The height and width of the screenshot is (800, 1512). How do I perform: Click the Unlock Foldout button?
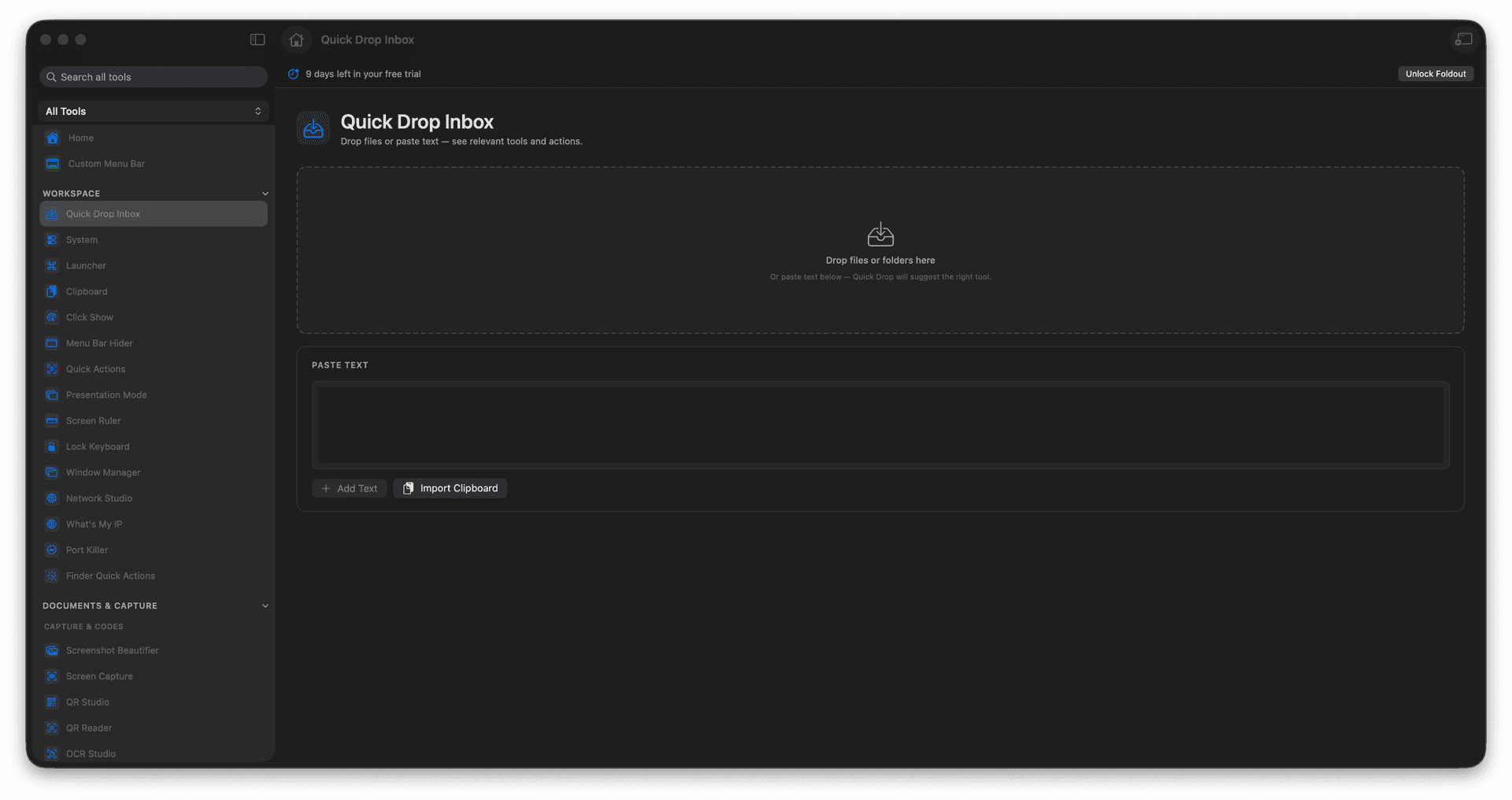pyautogui.click(x=1436, y=74)
